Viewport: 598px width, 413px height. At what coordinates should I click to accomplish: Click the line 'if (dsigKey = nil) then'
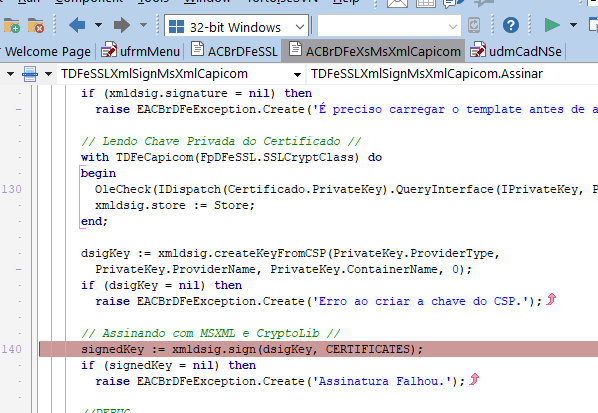pos(161,285)
